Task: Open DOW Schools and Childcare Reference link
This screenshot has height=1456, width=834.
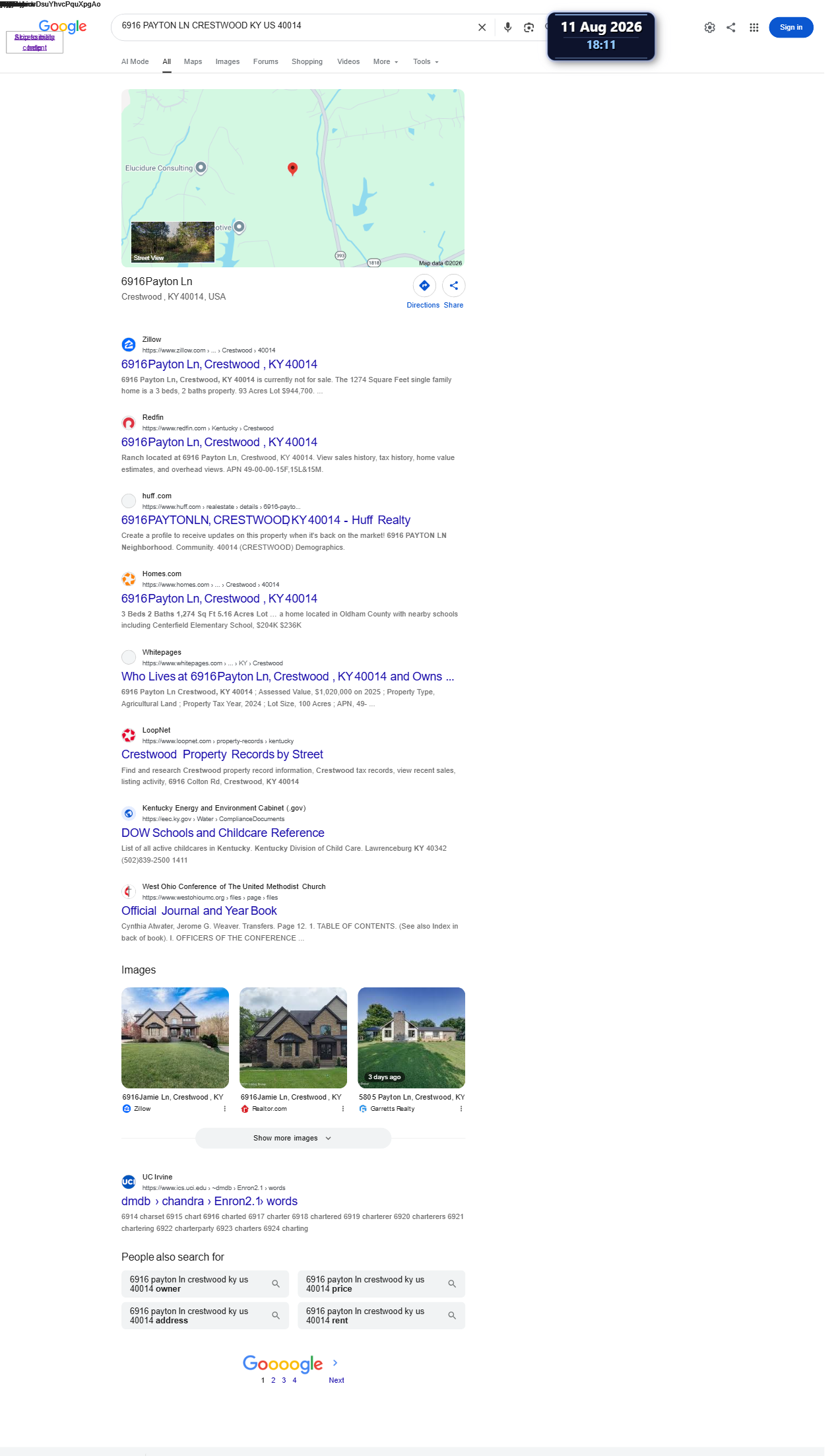Action: pyautogui.click(x=223, y=833)
